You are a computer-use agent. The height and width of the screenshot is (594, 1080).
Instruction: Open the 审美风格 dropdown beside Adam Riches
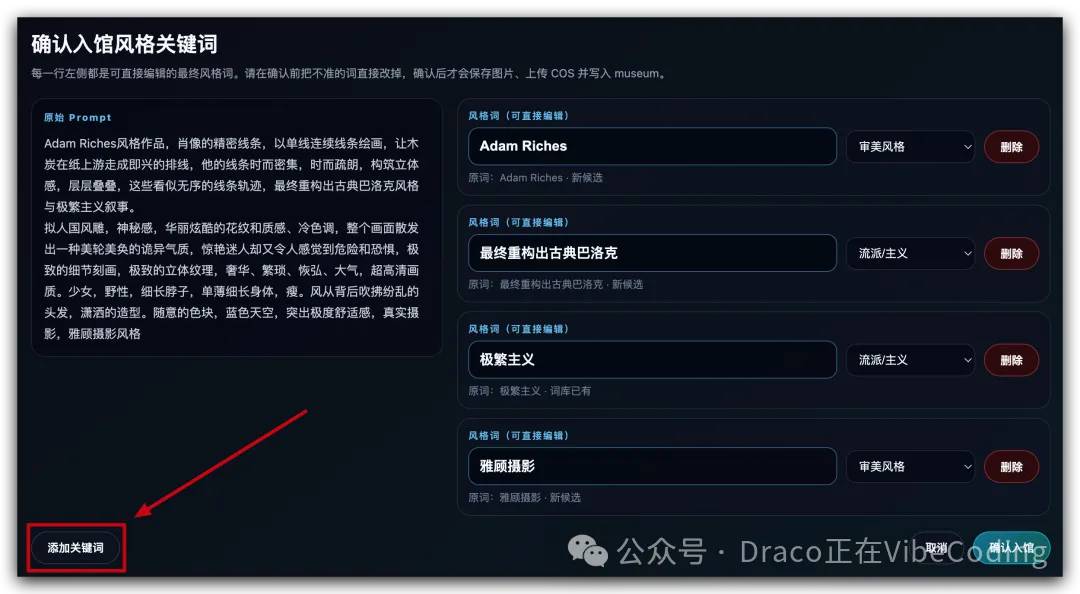pyautogui.click(x=911, y=147)
